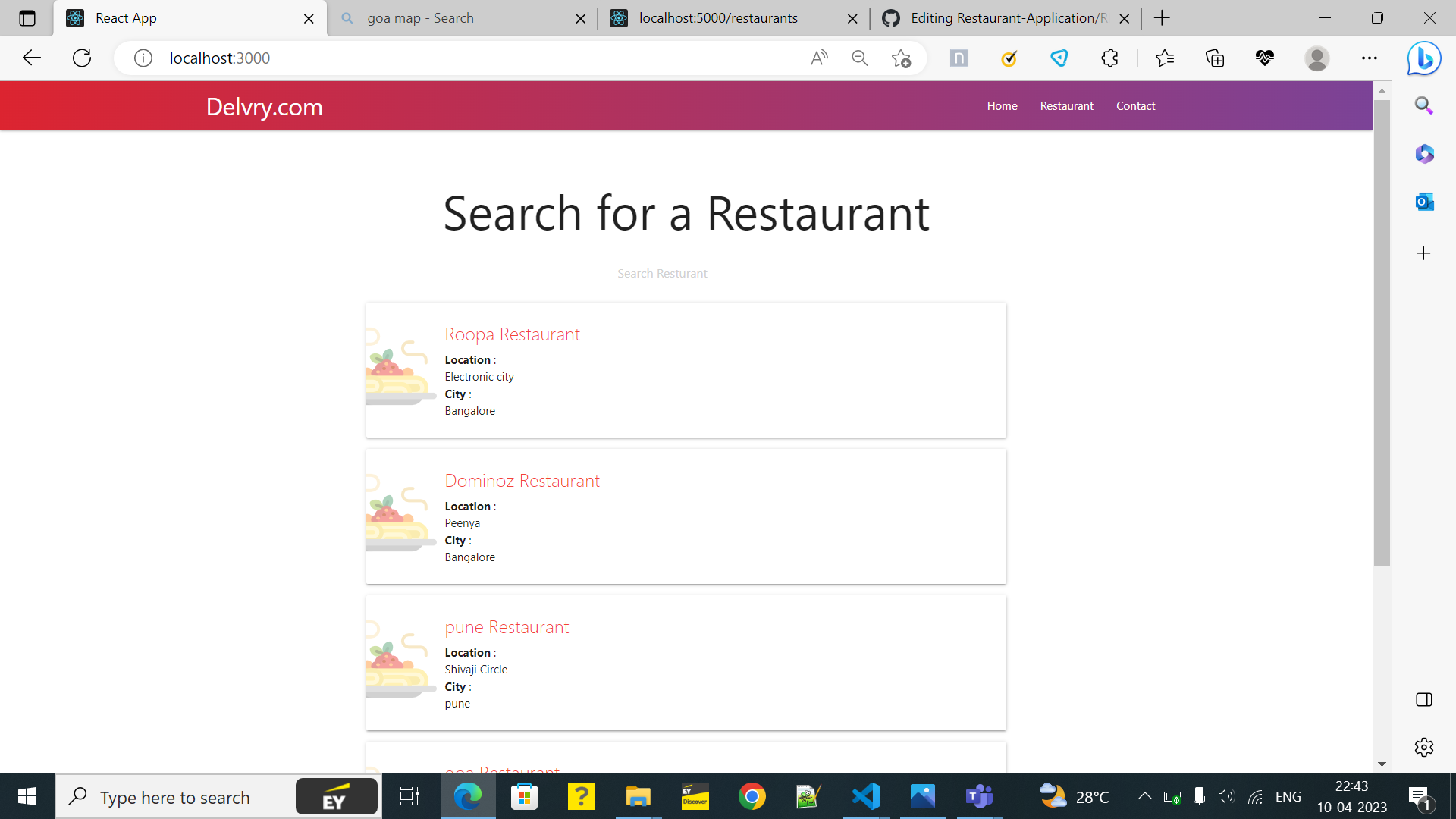Open the ENG language switcher
1456x819 pixels.
point(1288,796)
